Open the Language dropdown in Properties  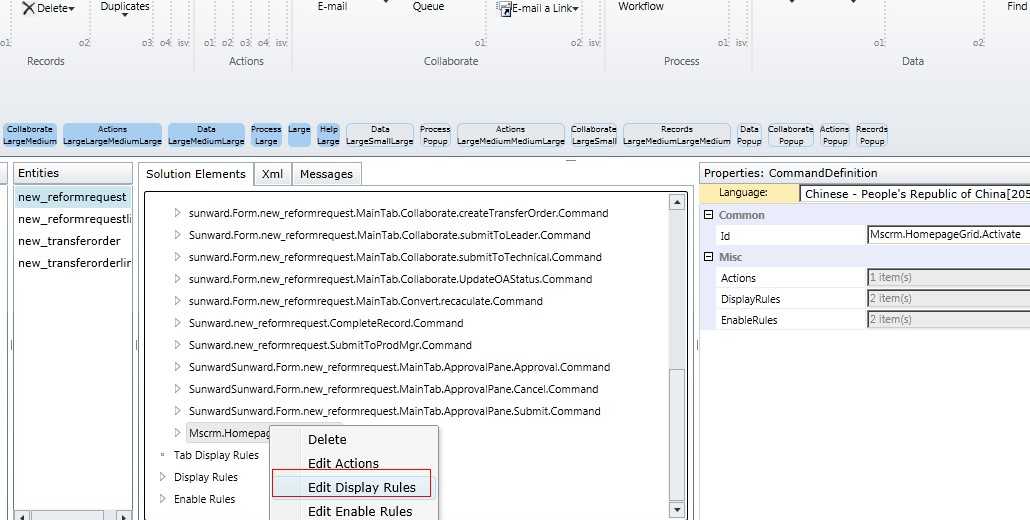pyautogui.click(x=915, y=194)
